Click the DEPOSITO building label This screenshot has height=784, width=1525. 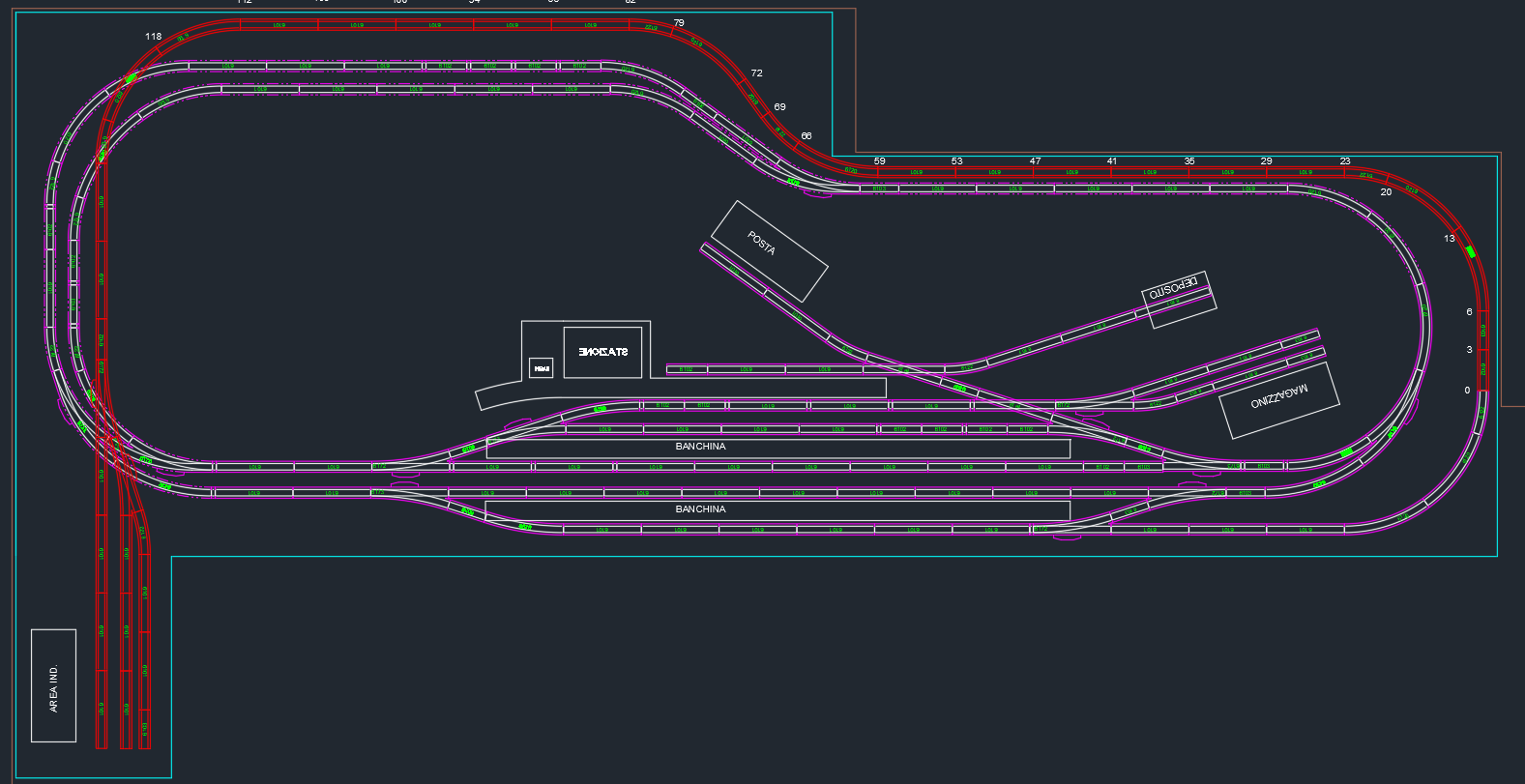(1175, 287)
